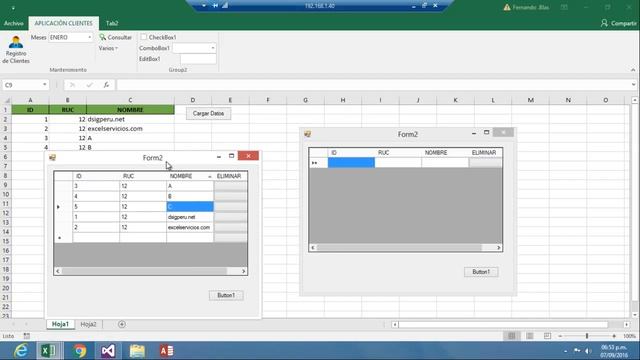
Task: Switch to Hoja1 sheet tab
Action: click(60, 324)
